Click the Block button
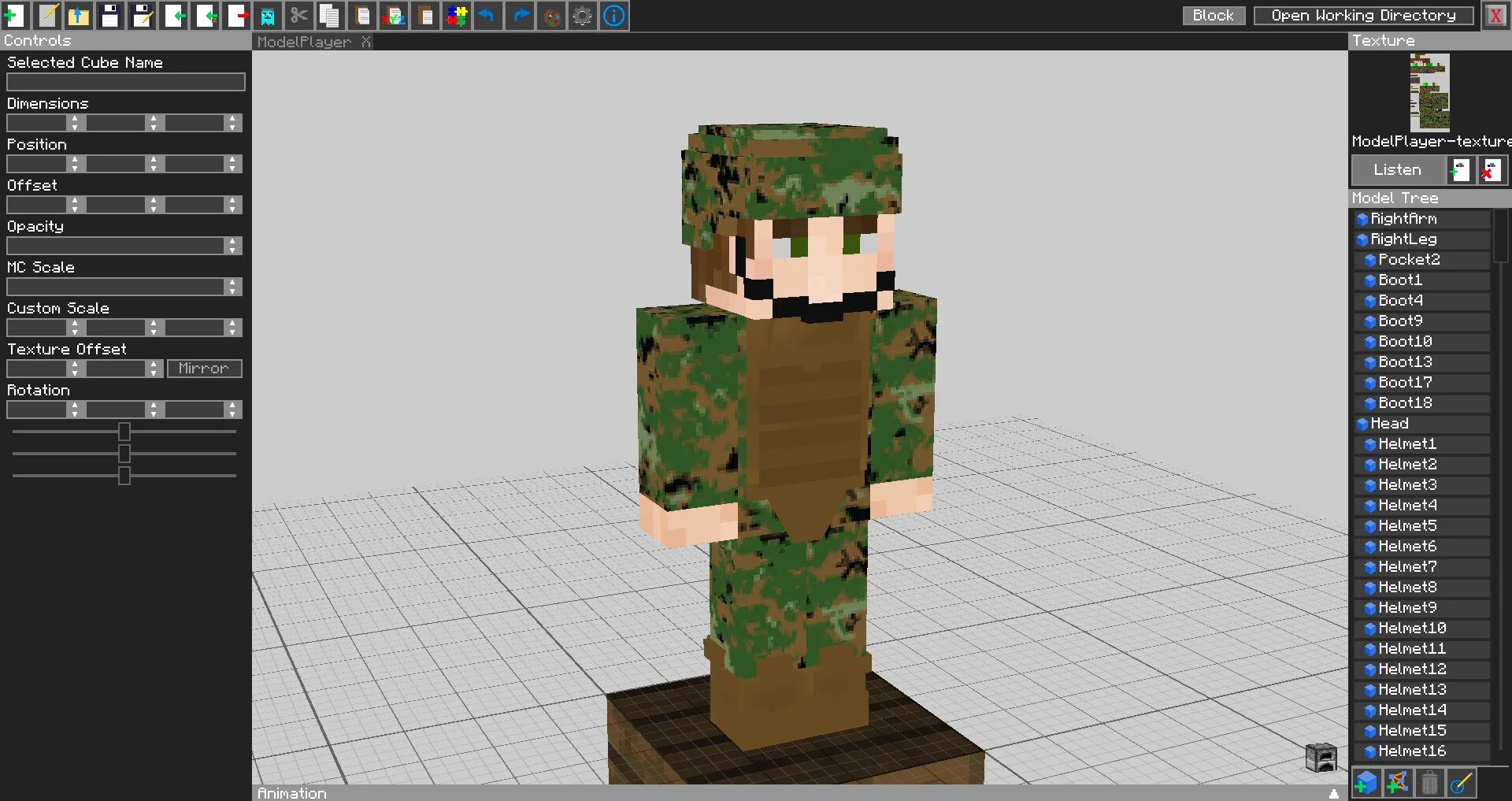The image size is (1512, 801). 1214,15
